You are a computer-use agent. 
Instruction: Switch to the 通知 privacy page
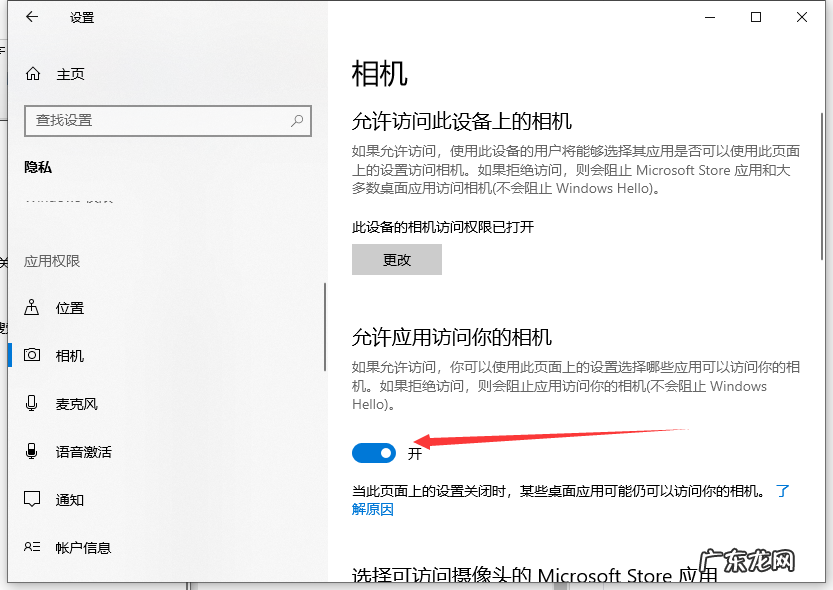point(68,499)
